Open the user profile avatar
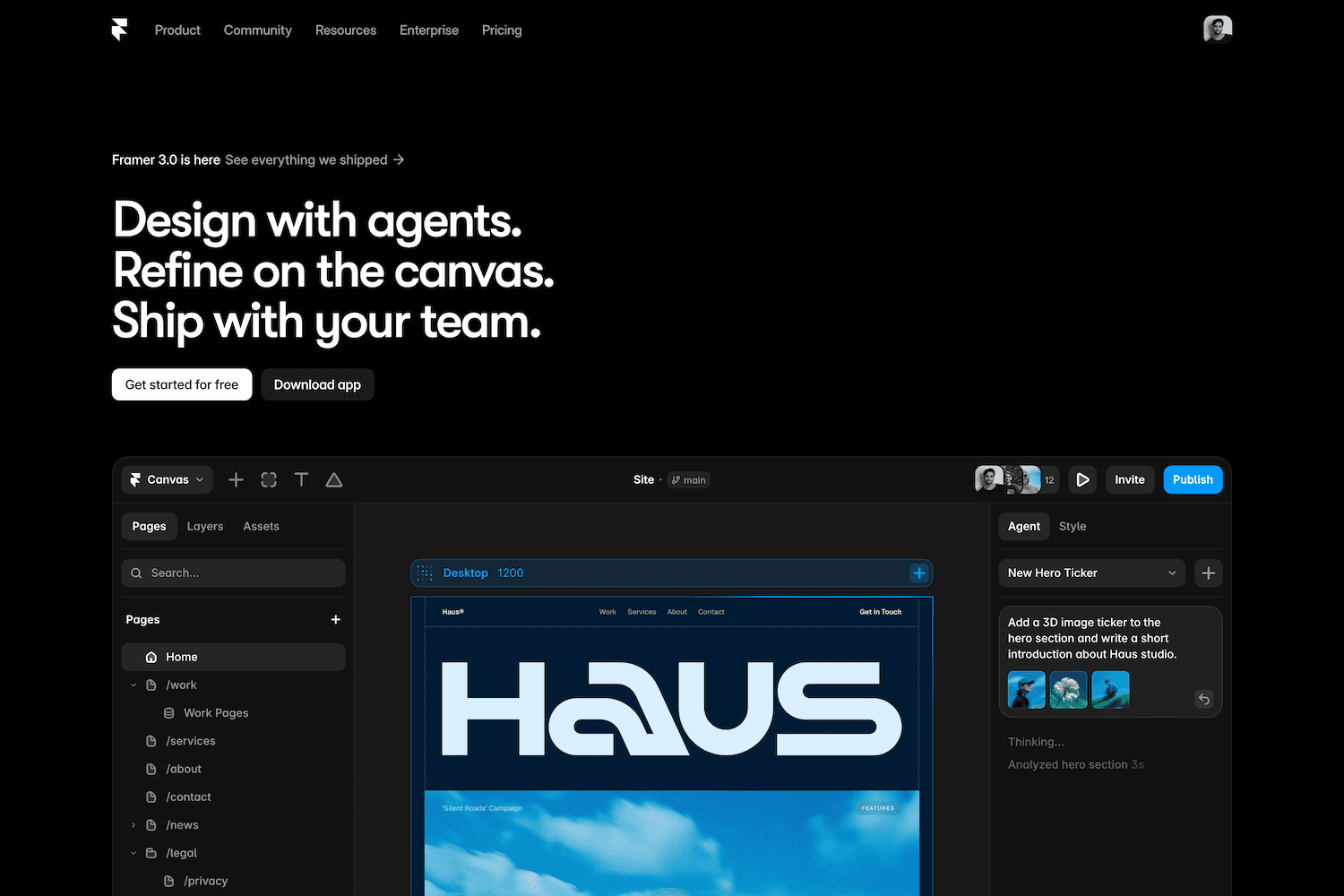The width and height of the screenshot is (1344, 896). click(x=1218, y=30)
